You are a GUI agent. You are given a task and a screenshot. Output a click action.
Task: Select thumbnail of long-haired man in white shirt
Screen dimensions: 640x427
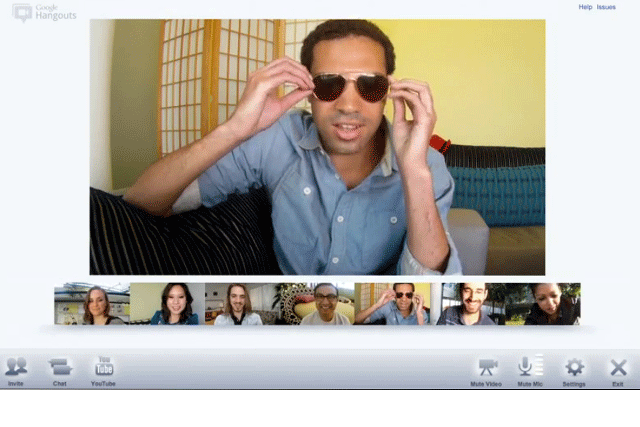click(242, 304)
